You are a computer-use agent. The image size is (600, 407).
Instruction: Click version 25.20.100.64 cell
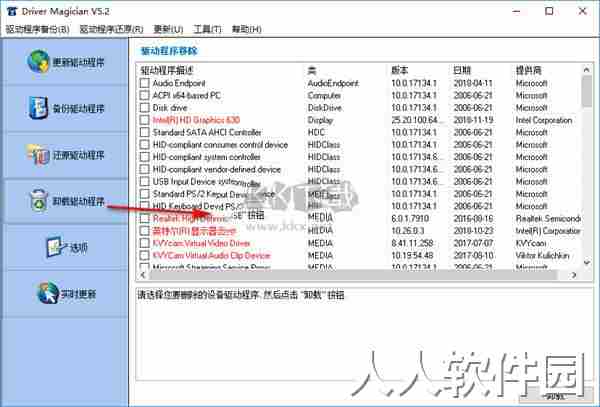tap(415, 120)
